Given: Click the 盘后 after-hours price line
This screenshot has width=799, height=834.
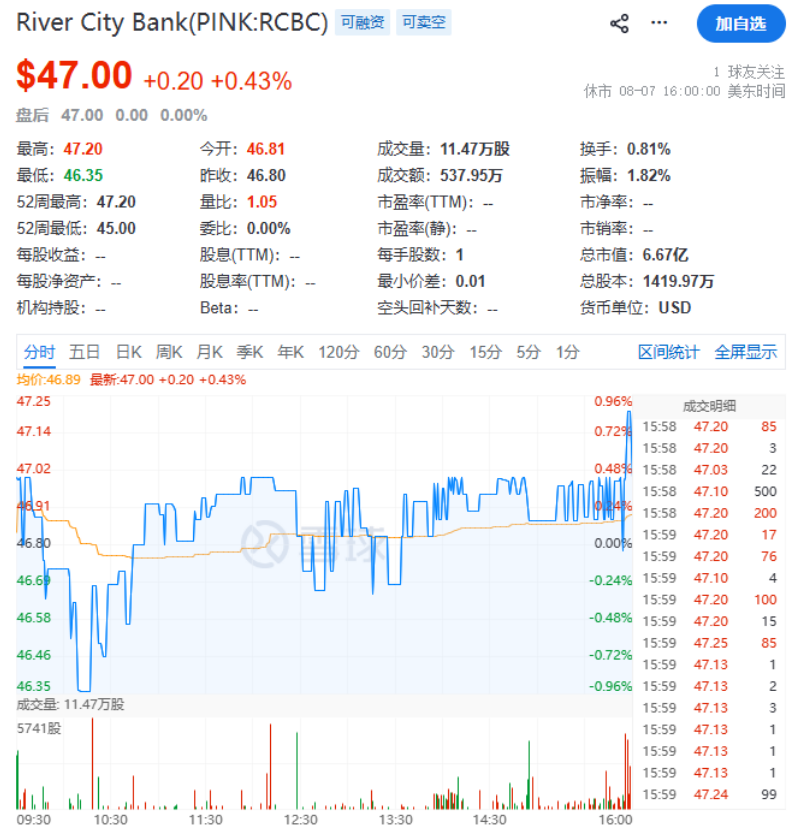Looking at the screenshot, I should pos(112,115).
